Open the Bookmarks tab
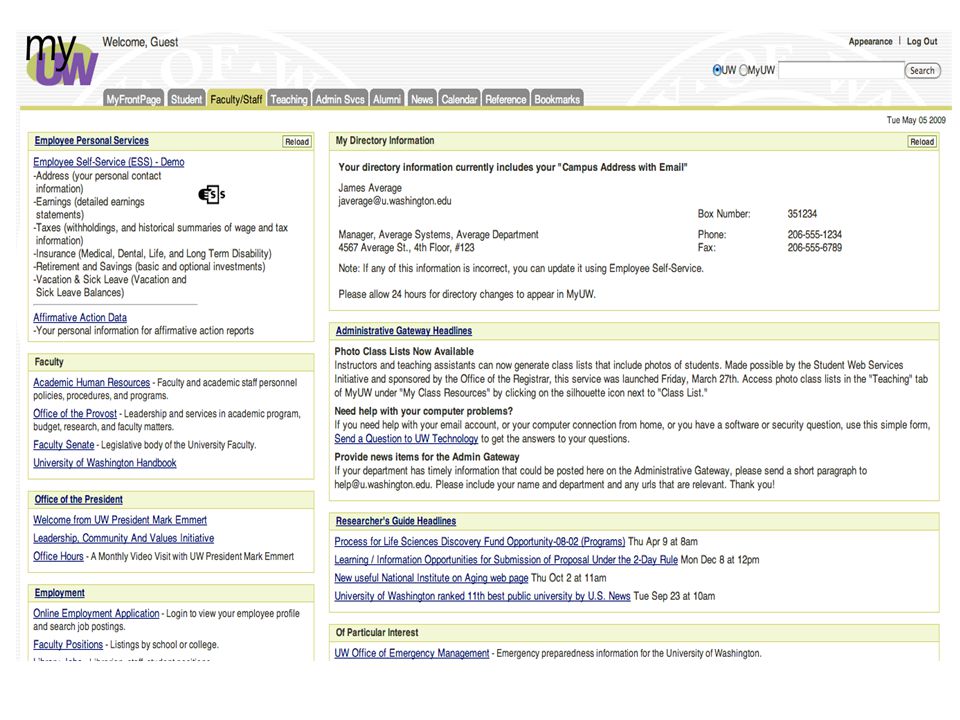Image resolution: width=960 pixels, height=720 pixels. [557, 99]
